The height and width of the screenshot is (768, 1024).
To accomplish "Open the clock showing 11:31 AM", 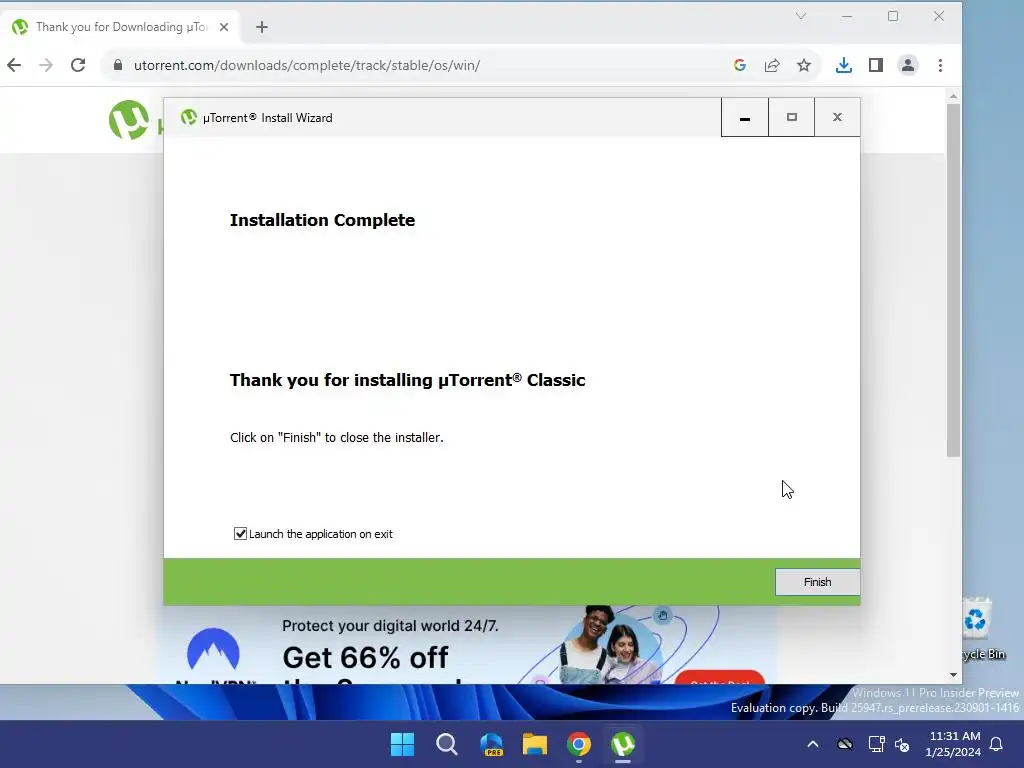I will [954, 744].
